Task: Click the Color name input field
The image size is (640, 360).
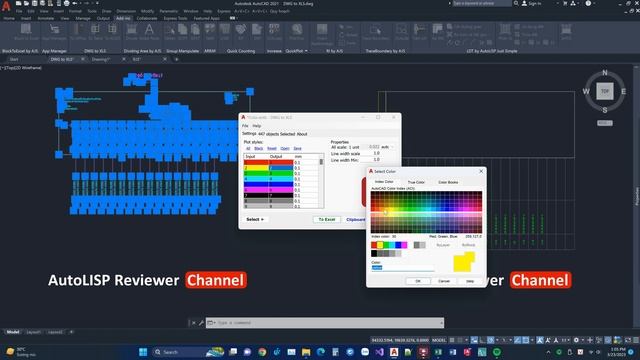Action: tap(402, 268)
